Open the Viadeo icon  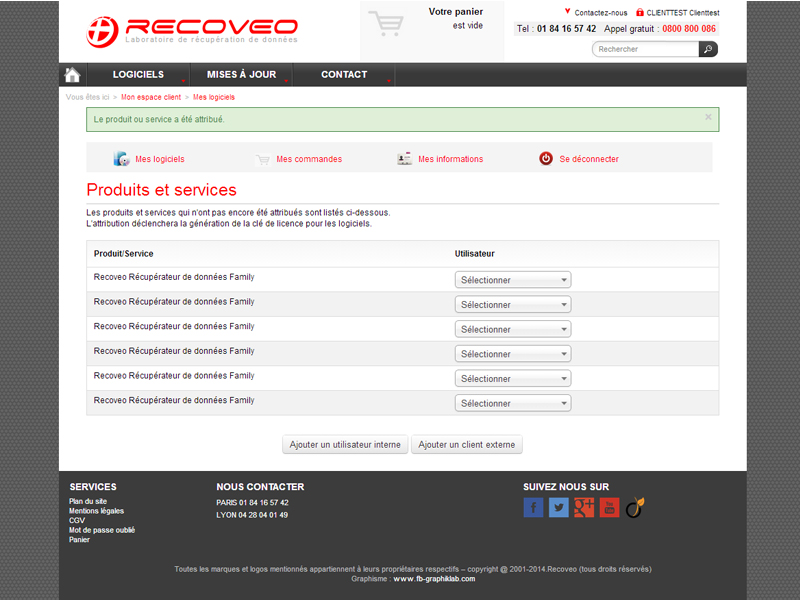[635, 508]
